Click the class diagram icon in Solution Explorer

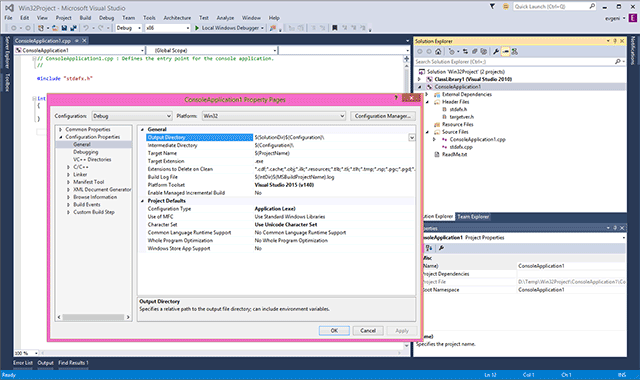tap(515, 51)
